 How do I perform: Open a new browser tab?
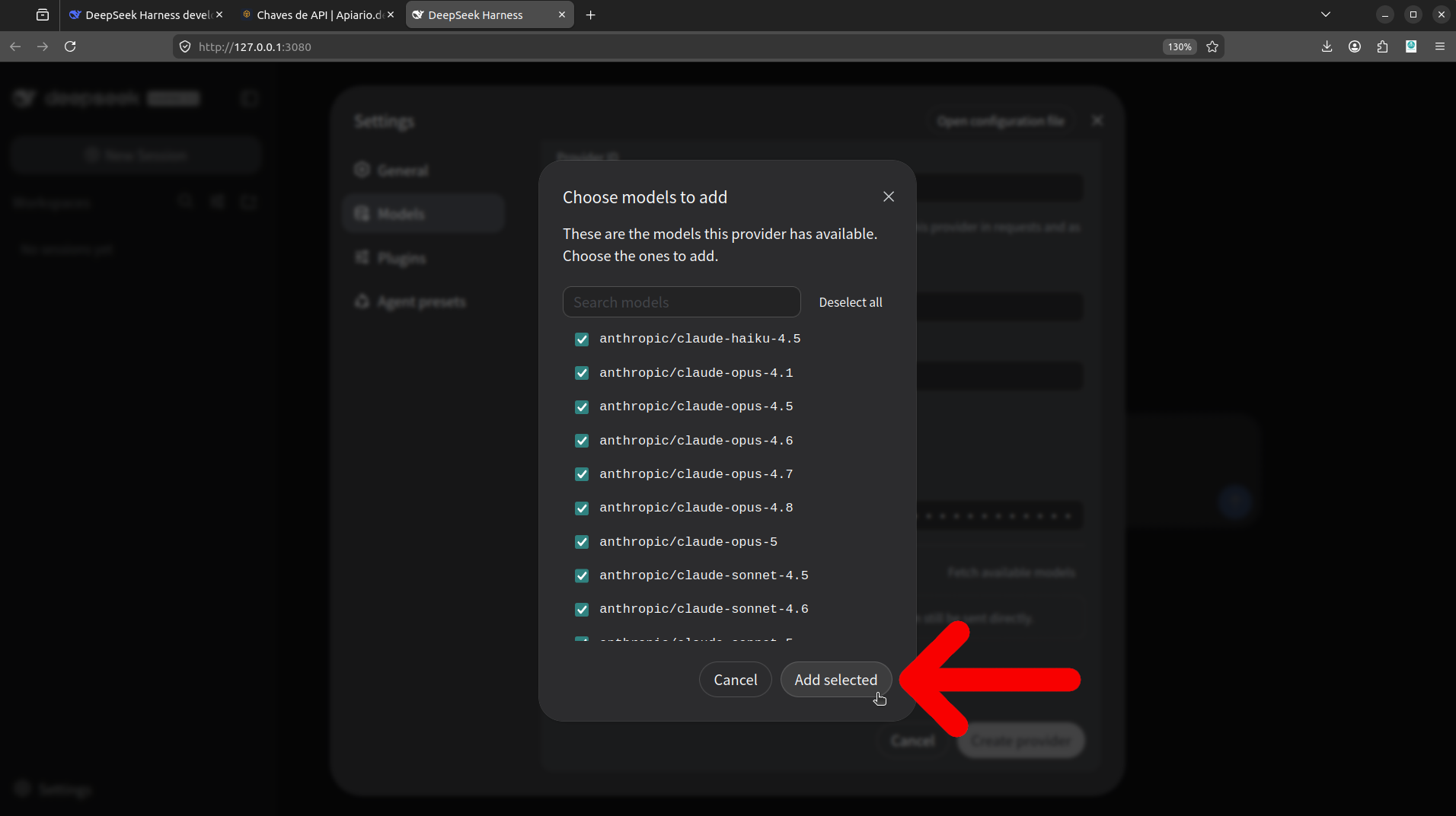(x=590, y=14)
